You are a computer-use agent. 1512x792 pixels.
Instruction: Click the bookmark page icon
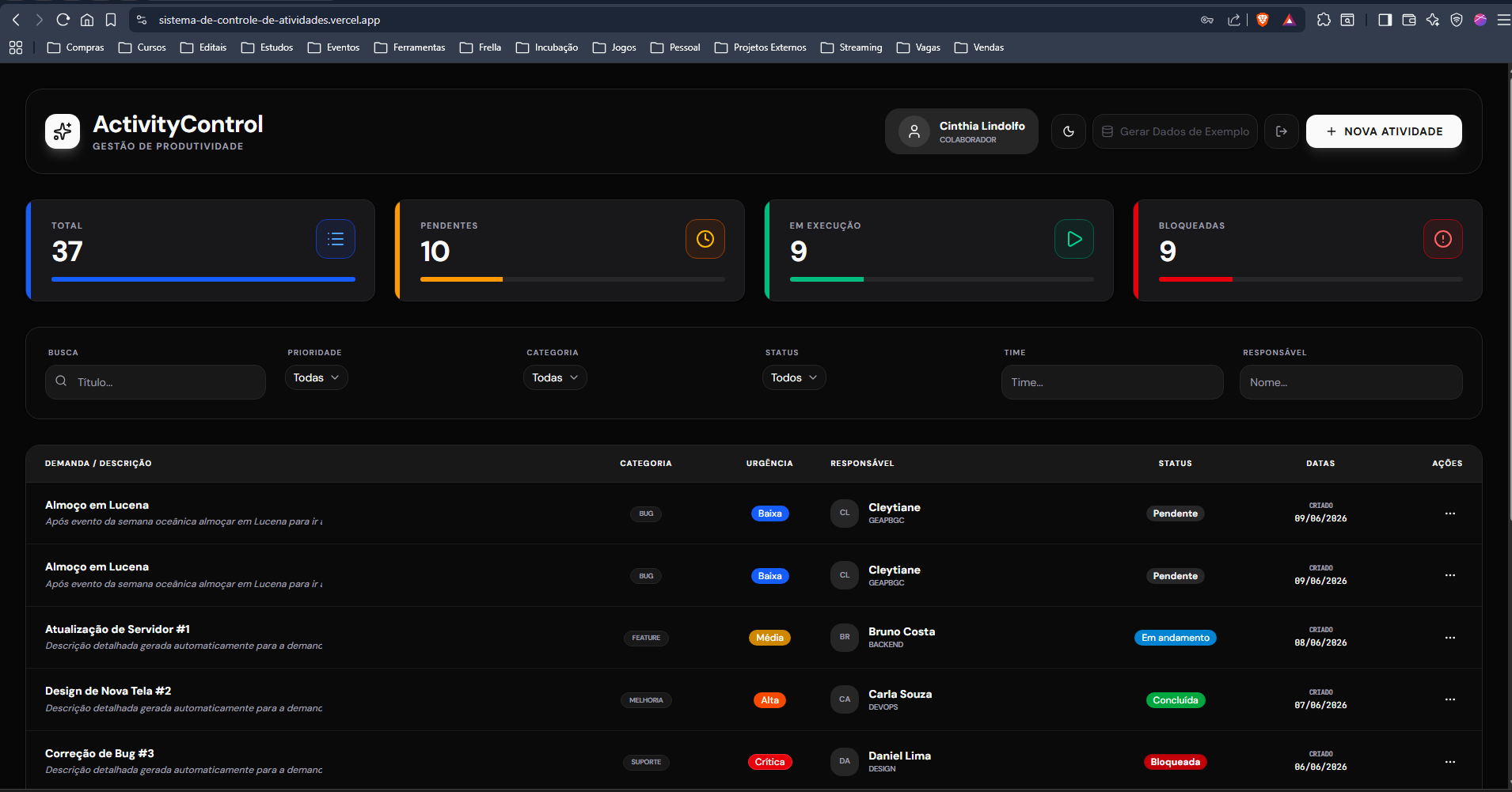(111, 20)
